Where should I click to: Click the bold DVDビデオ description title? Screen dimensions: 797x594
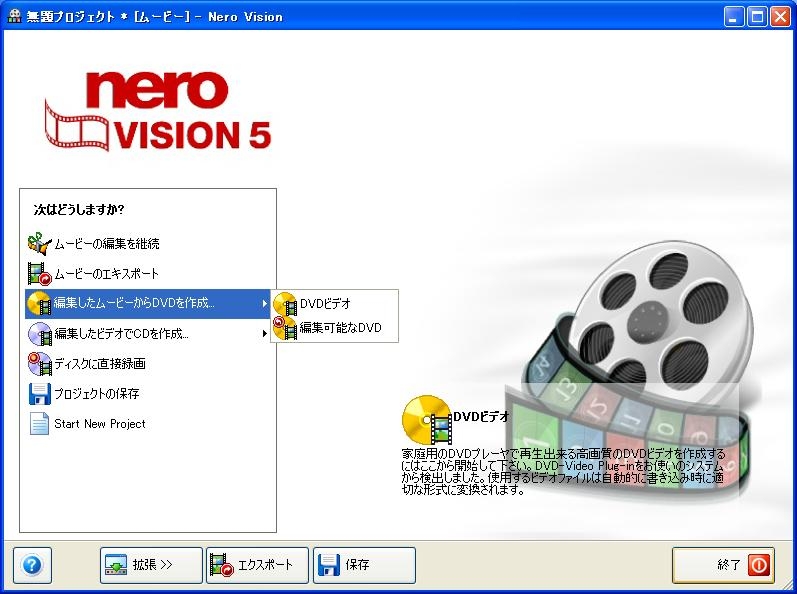pos(481,417)
